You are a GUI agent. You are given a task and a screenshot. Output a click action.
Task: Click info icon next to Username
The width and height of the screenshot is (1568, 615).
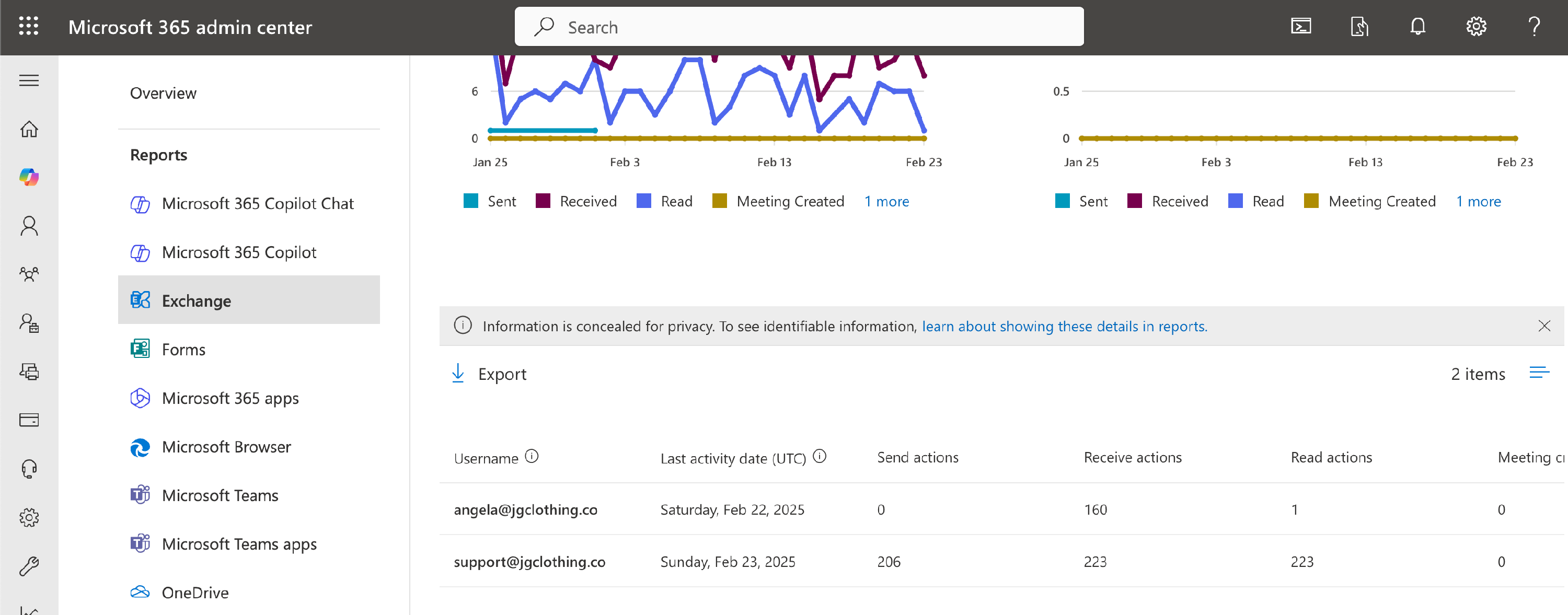point(532,456)
